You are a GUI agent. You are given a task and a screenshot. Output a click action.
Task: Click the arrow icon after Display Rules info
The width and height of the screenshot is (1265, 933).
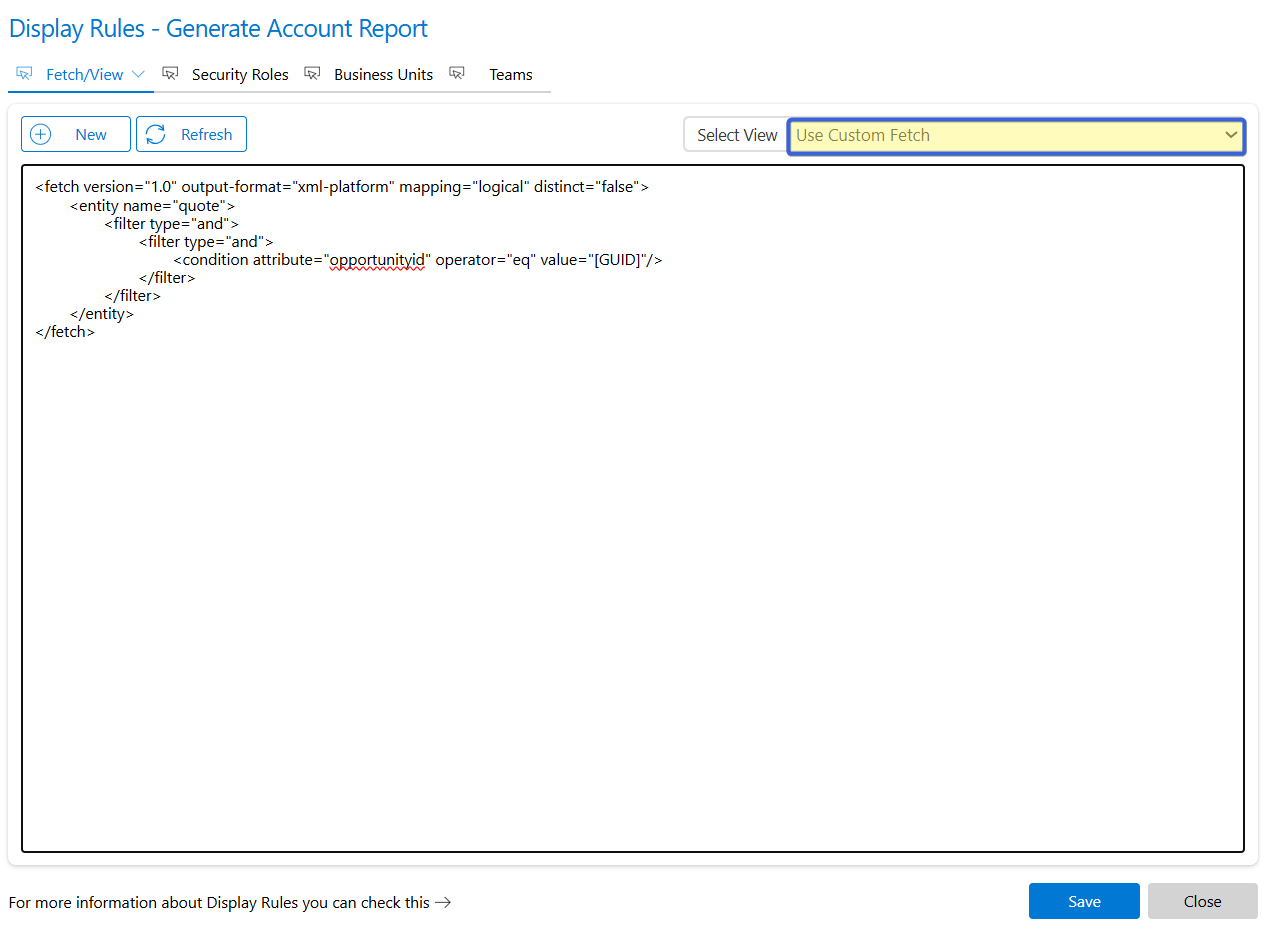point(443,902)
